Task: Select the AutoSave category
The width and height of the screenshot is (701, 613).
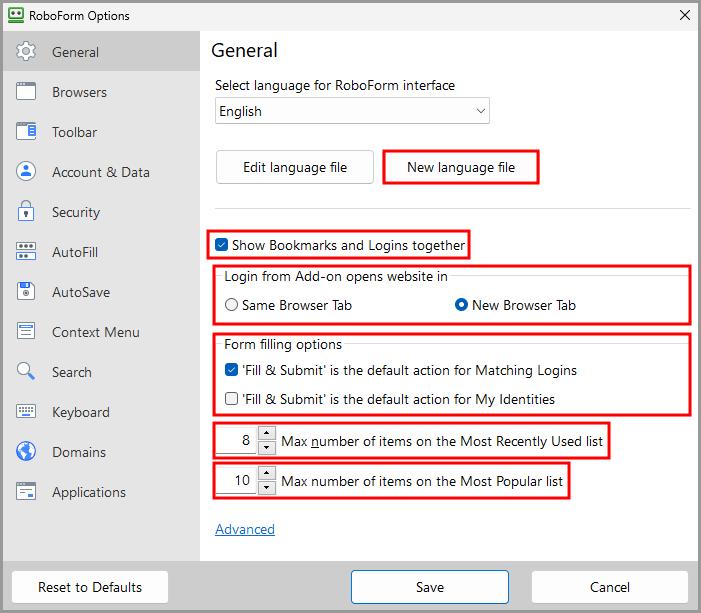Action: click(x=101, y=292)
